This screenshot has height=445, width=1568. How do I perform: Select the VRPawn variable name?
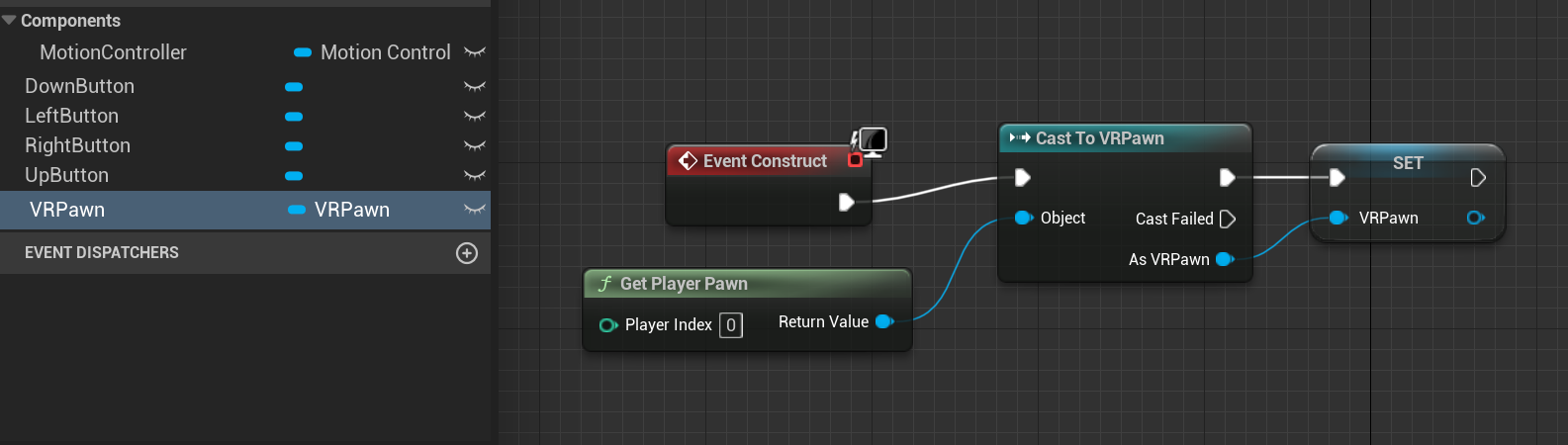point(67,210)
